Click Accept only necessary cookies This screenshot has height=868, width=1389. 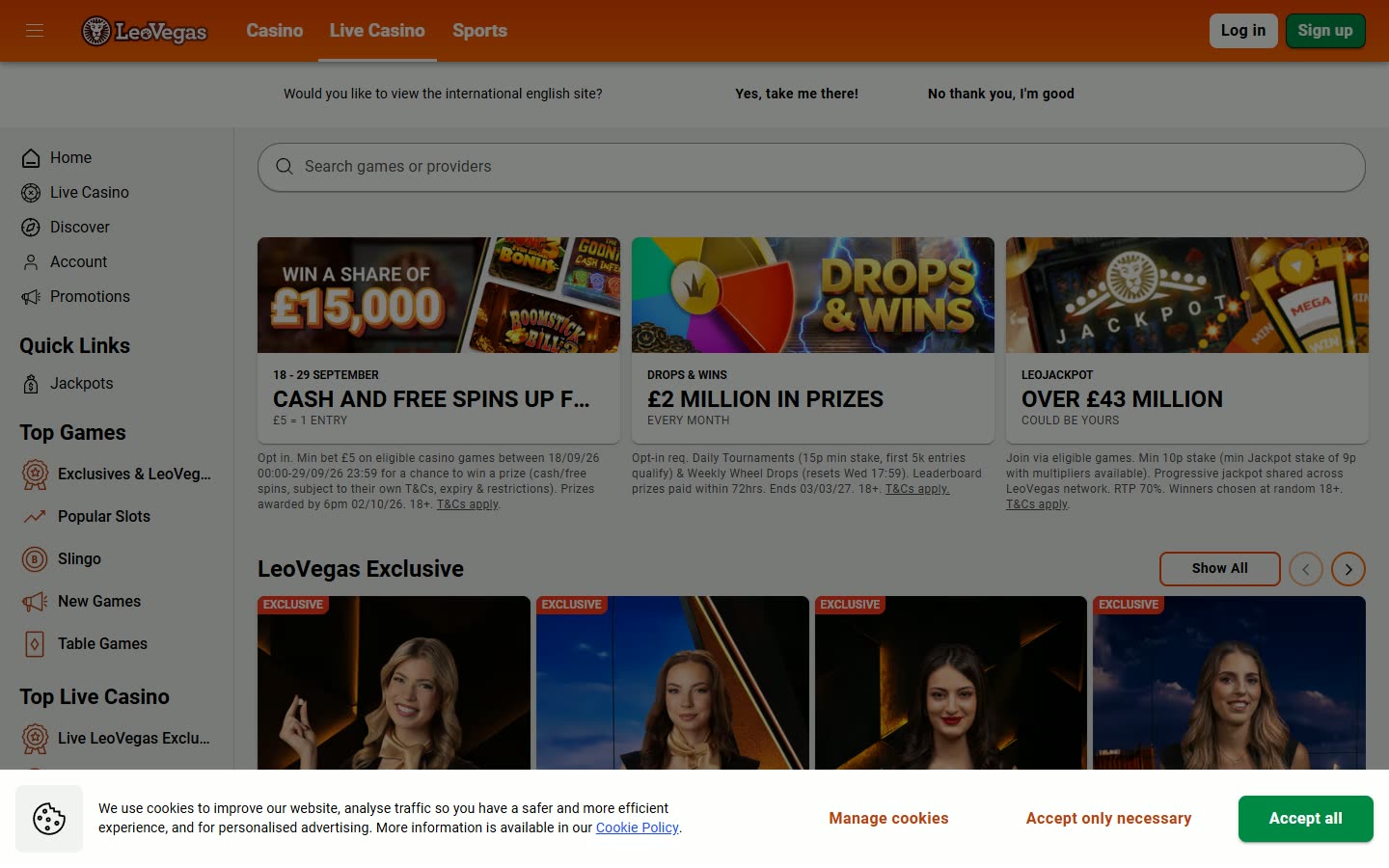[x=1108, y=819]
